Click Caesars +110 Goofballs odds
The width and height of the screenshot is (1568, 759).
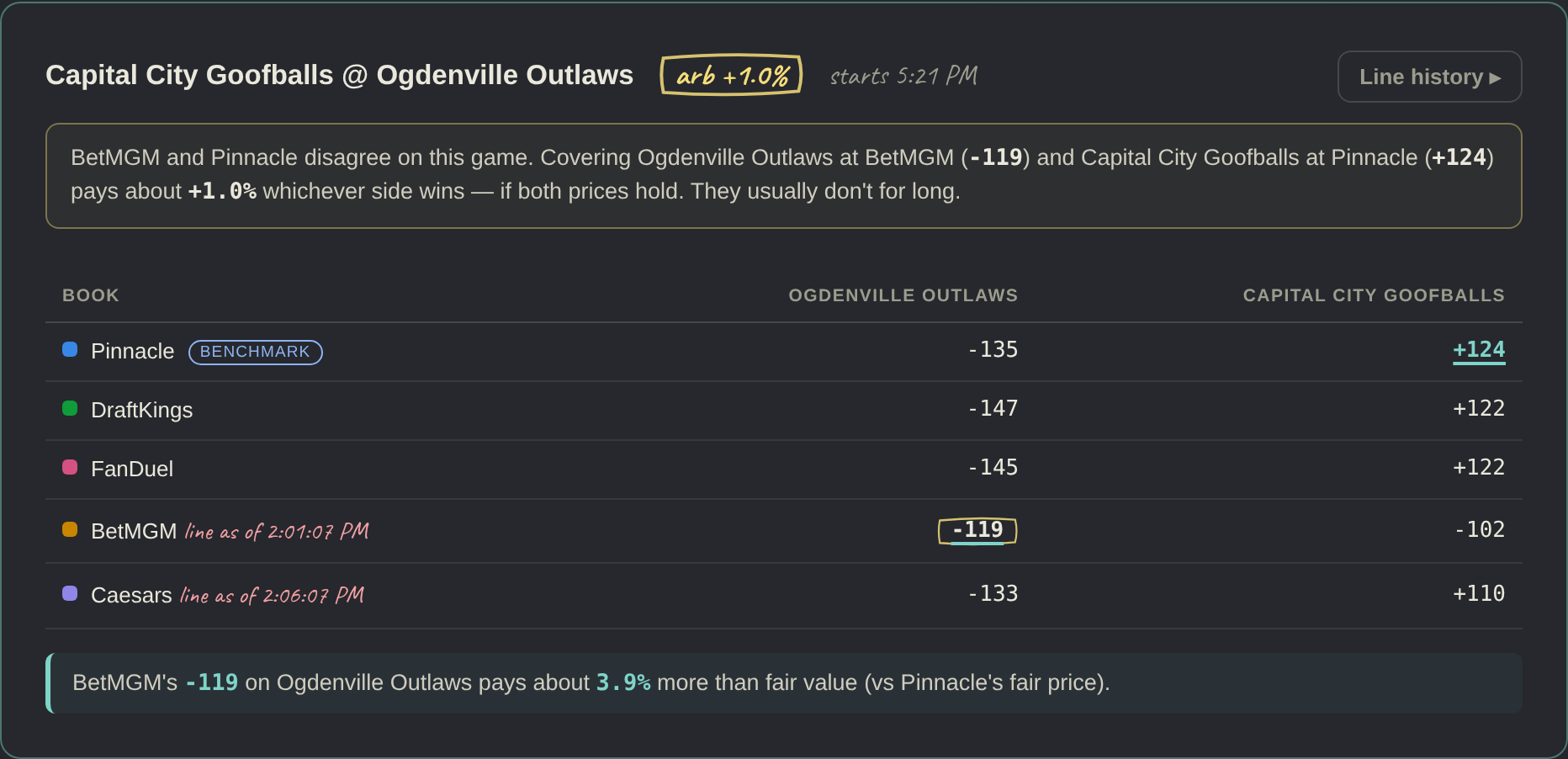point(1479,594)
